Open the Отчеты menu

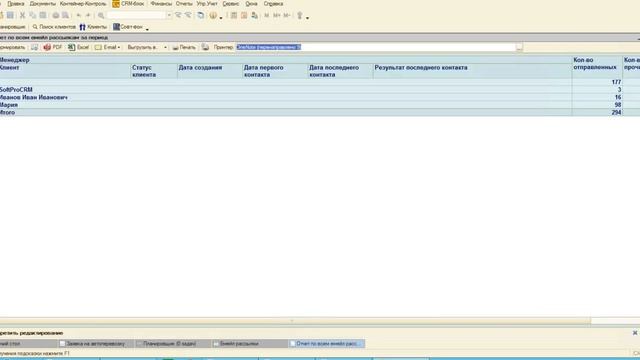tap(184, 4)
